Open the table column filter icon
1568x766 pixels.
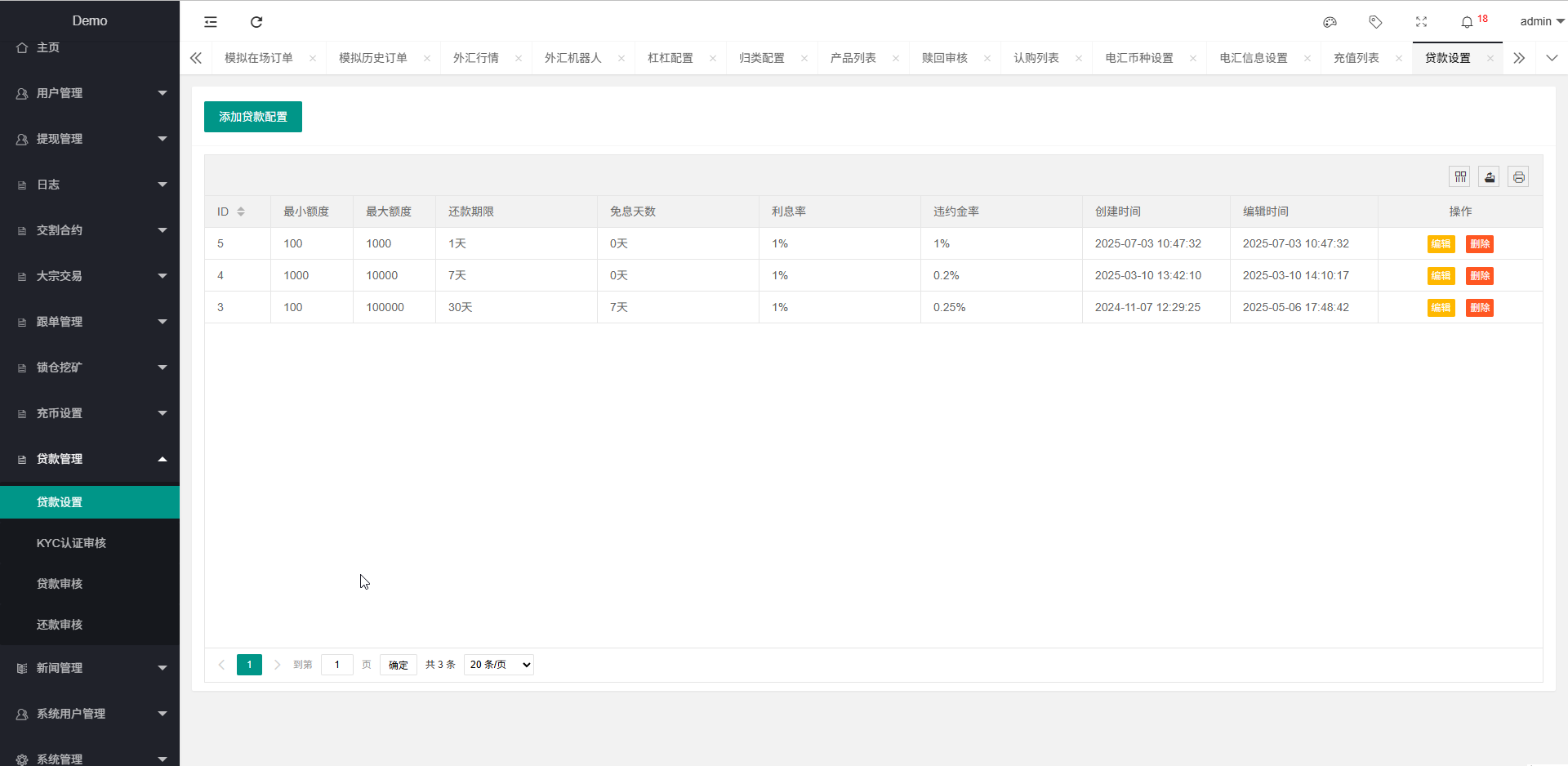point(1460,177)
